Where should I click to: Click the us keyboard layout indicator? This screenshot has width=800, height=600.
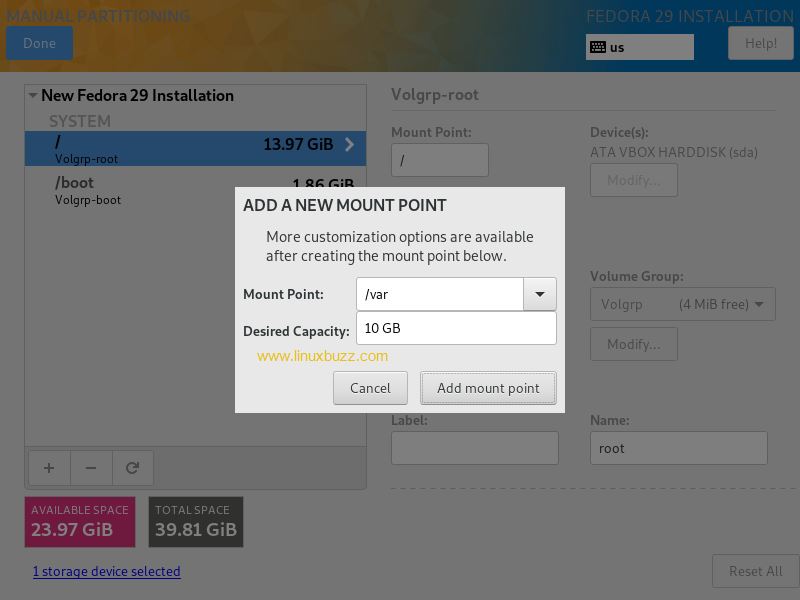(x=640, y=47)
